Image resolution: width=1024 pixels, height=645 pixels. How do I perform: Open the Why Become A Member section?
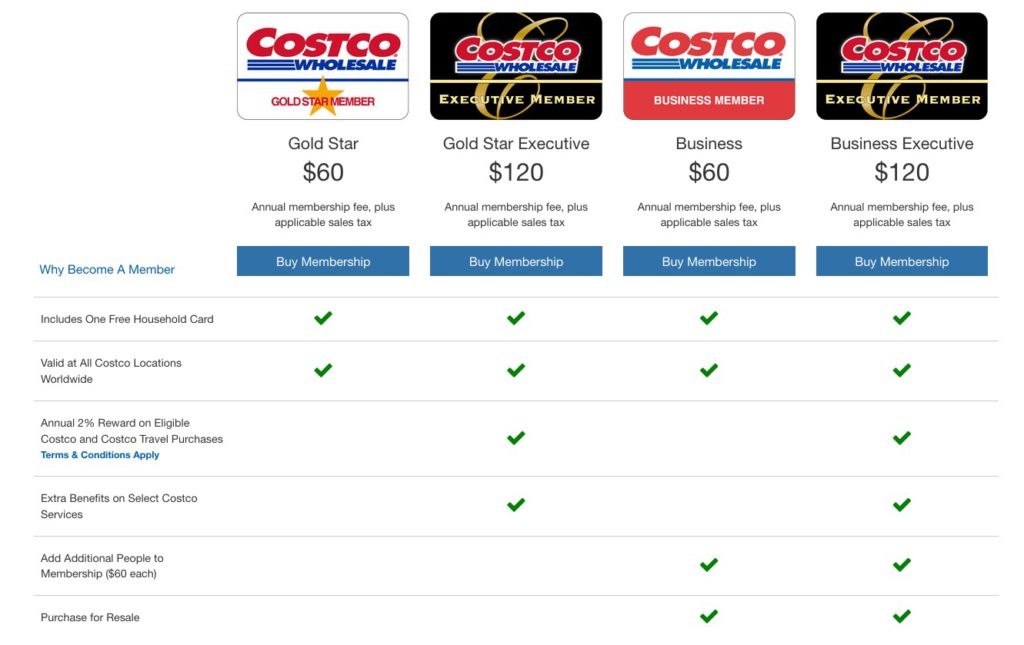click(x=107, y=269)
